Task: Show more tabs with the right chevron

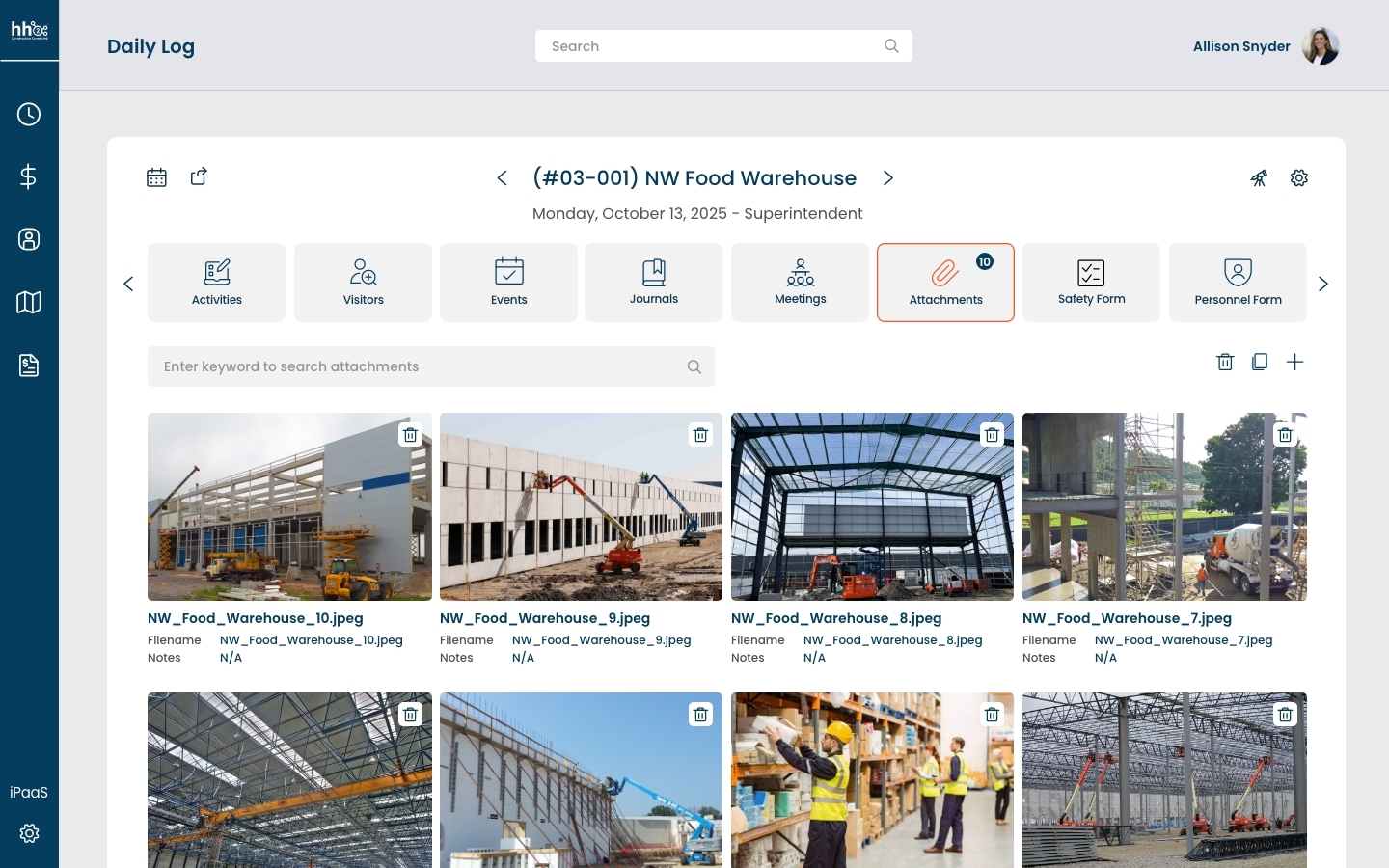Action: [1323, 284]
